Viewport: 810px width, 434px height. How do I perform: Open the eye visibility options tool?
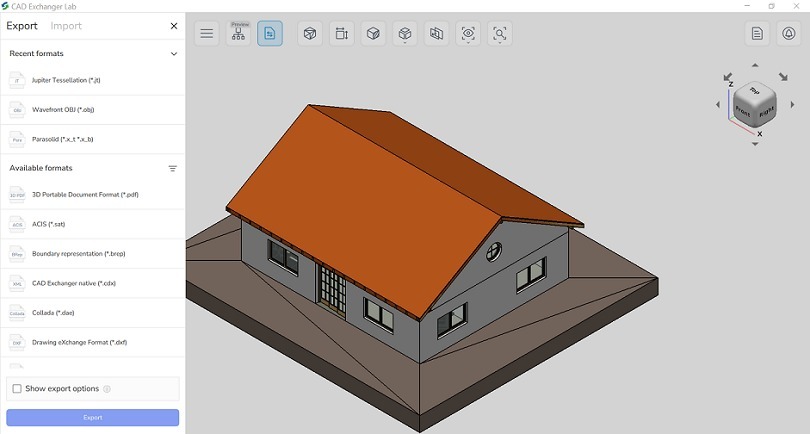pyautogui.click(x=468, y=34)
